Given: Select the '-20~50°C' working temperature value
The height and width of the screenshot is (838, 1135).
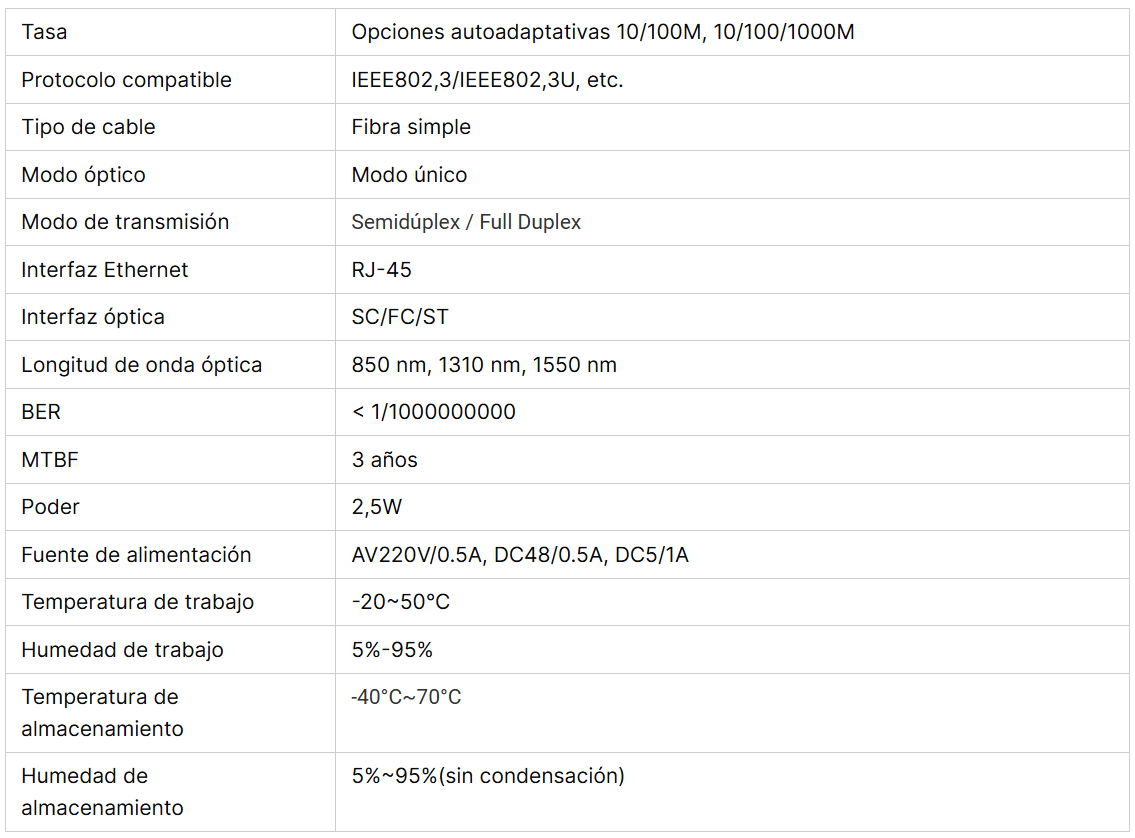Looking at the screenshot, I should (401, 602).
